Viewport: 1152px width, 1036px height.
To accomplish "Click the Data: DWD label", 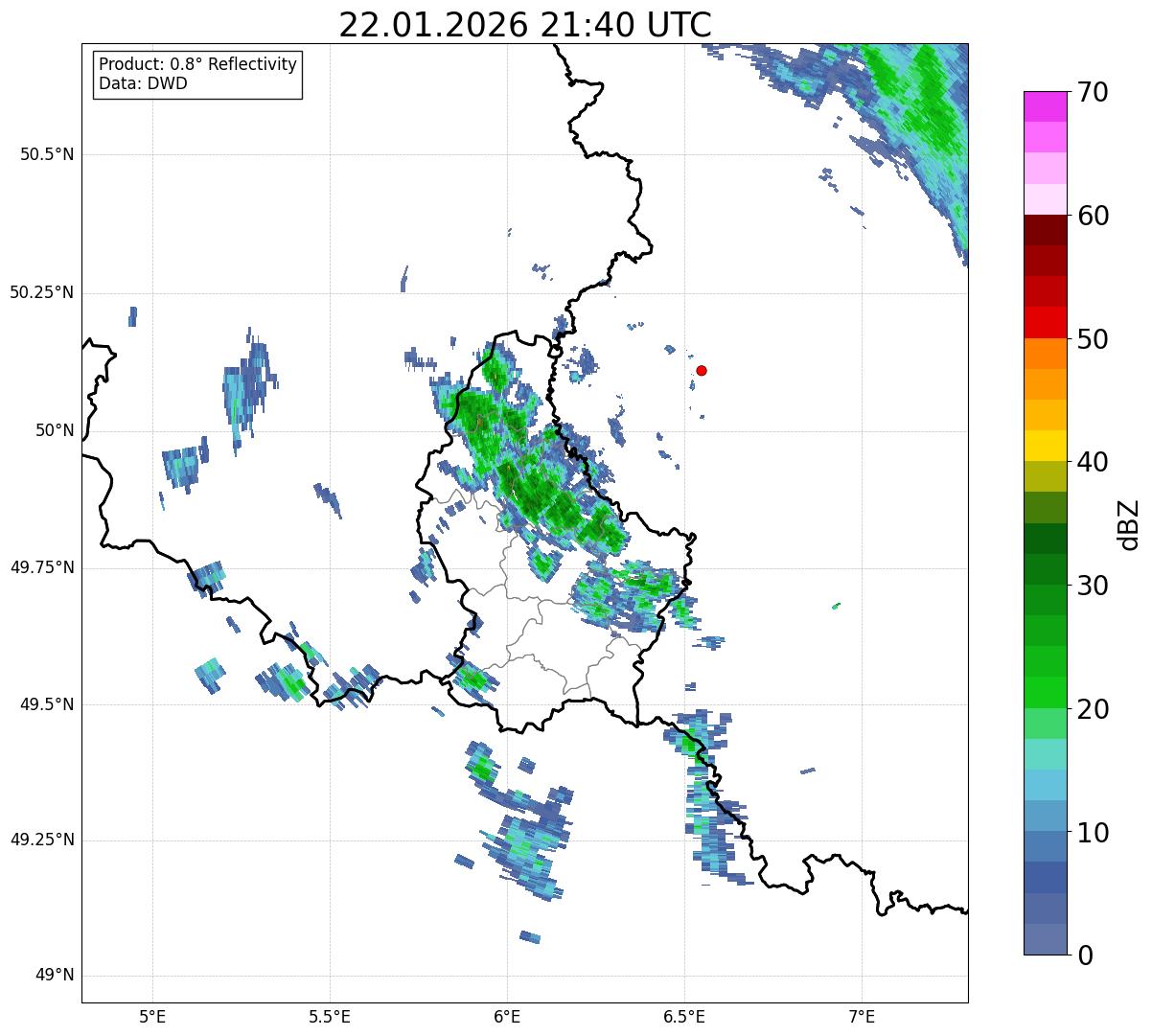I will point(143,83).
